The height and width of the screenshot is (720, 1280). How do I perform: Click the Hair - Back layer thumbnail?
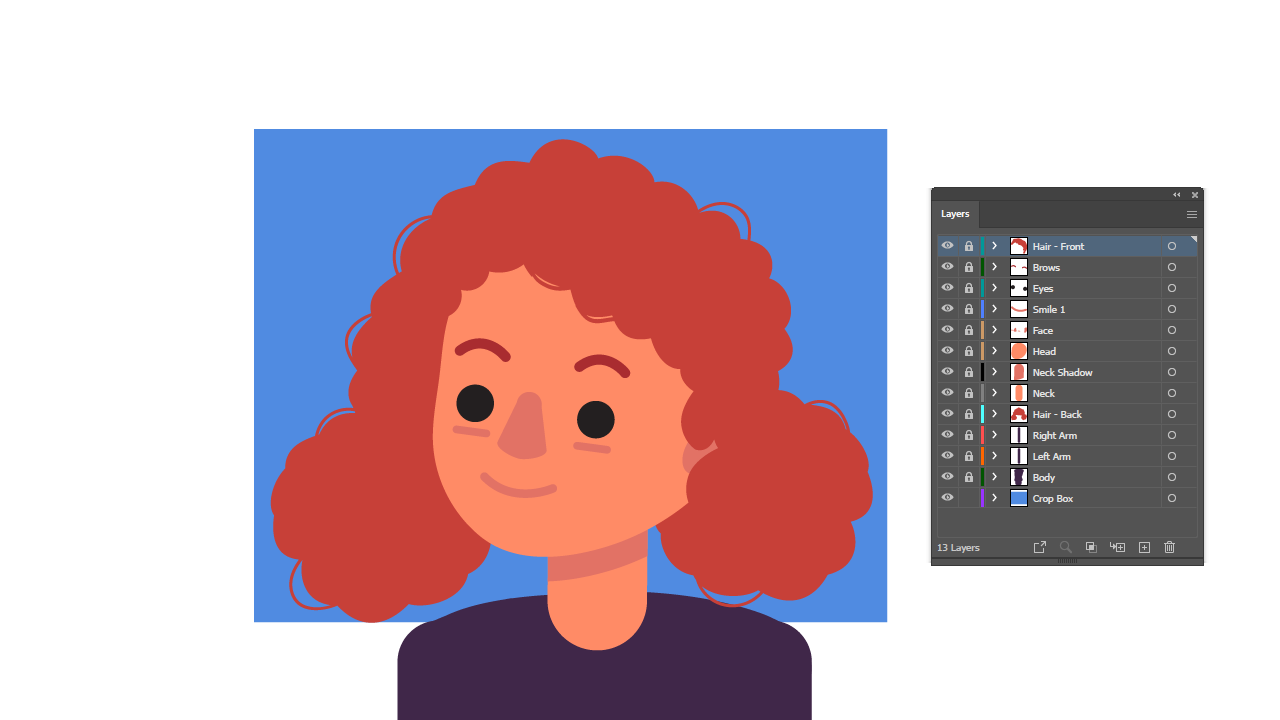[x=1019, y=414]
